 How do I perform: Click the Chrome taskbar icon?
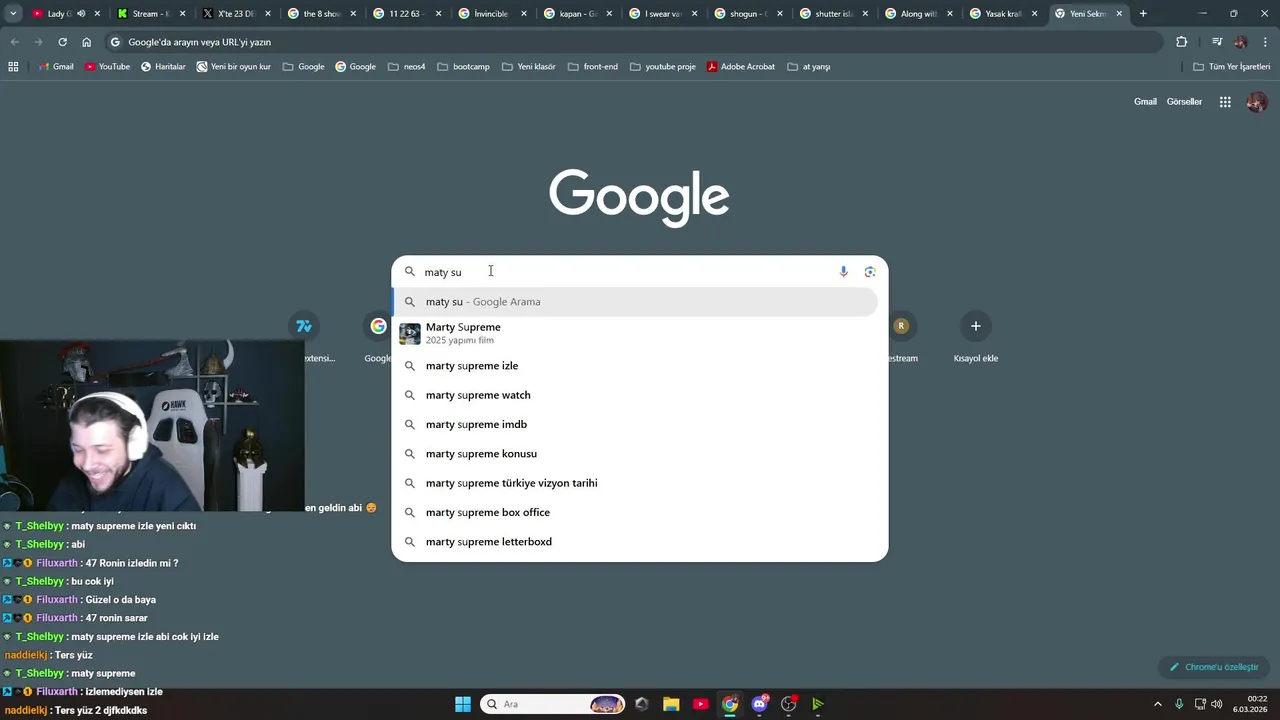730,704
